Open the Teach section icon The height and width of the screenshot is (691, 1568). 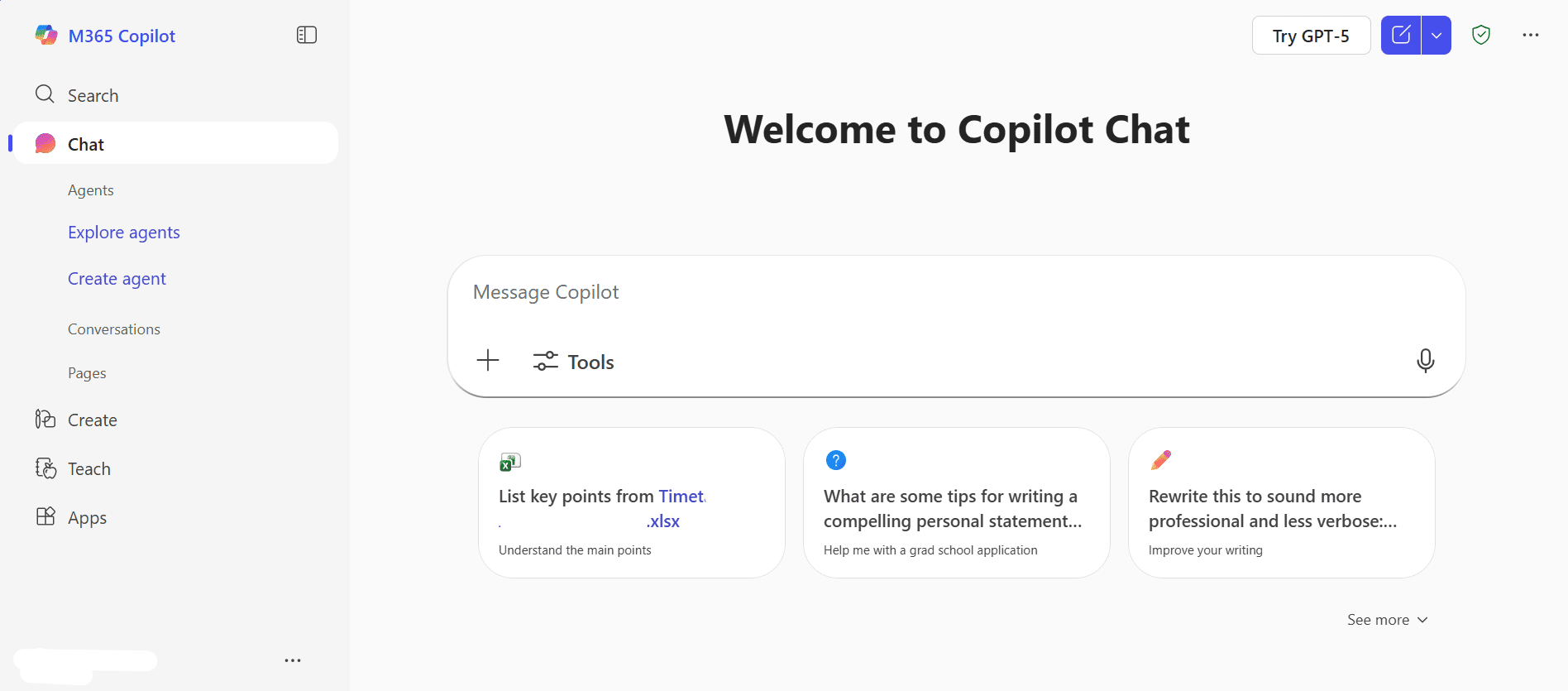coord(45,468)
